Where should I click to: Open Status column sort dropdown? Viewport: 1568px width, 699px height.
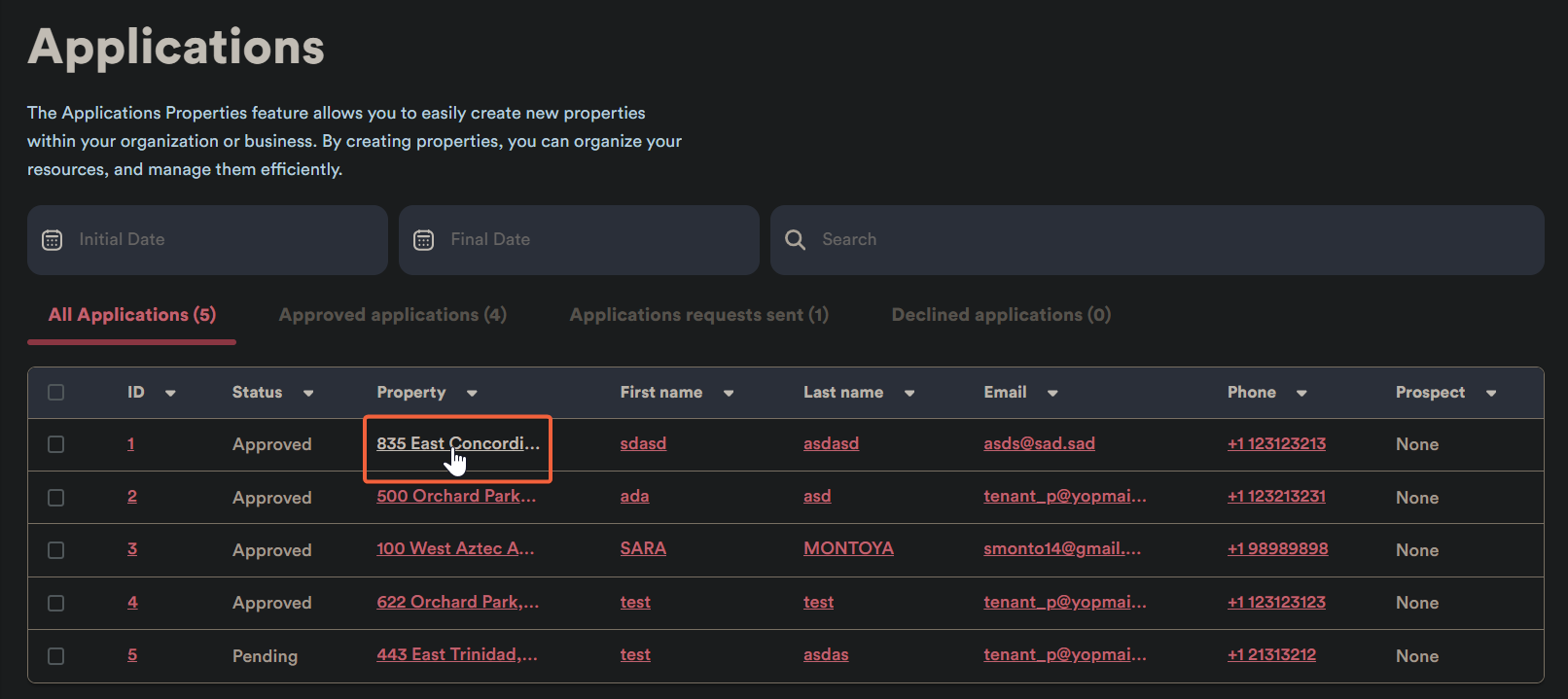(x=308, y=394)
